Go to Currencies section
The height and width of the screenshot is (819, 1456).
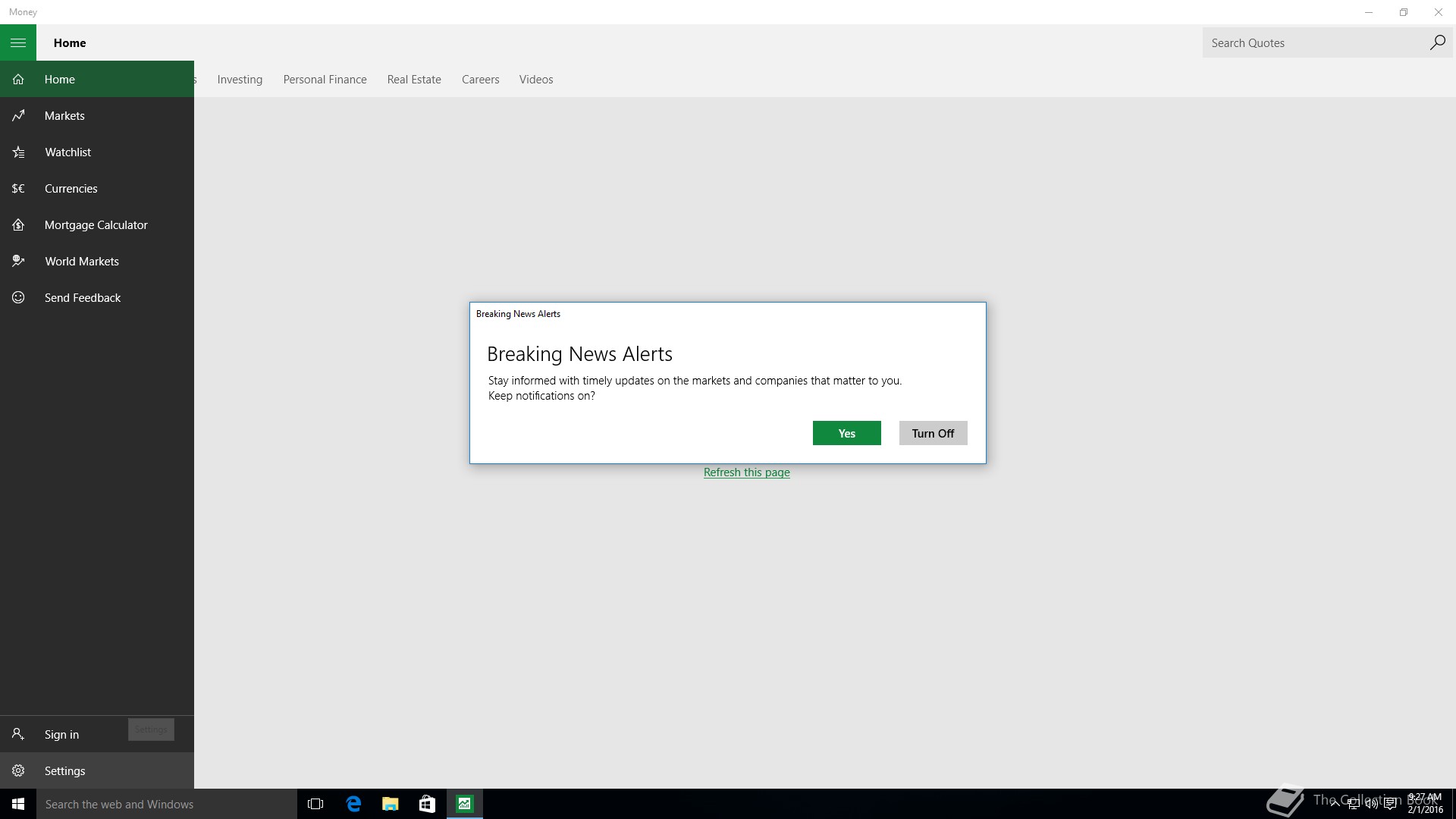[71, 189]
